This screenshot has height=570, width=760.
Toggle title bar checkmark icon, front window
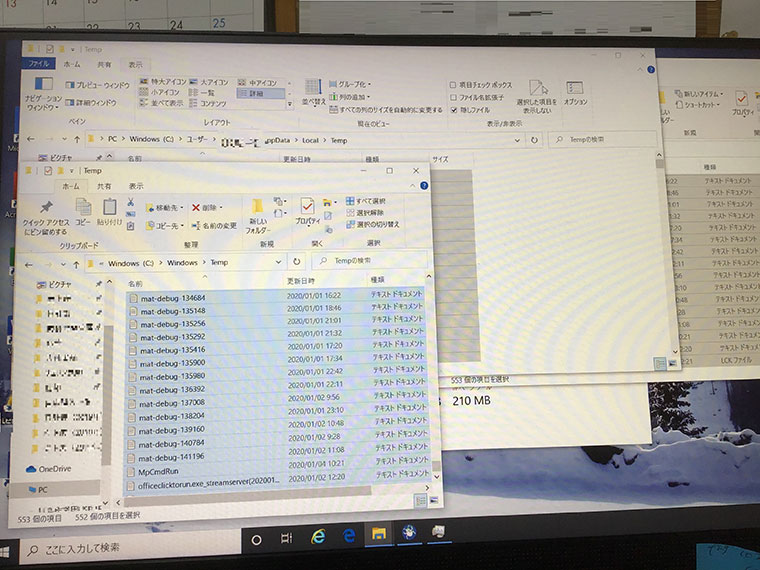click(x=48, y=171)
